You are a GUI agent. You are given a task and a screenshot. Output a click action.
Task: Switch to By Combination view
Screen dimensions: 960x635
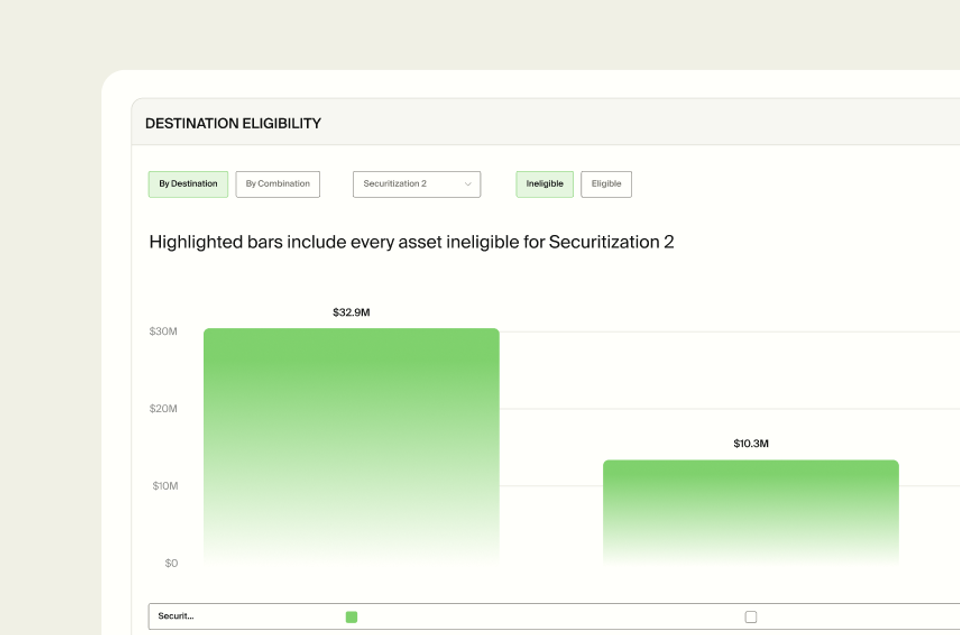[277, 184]
